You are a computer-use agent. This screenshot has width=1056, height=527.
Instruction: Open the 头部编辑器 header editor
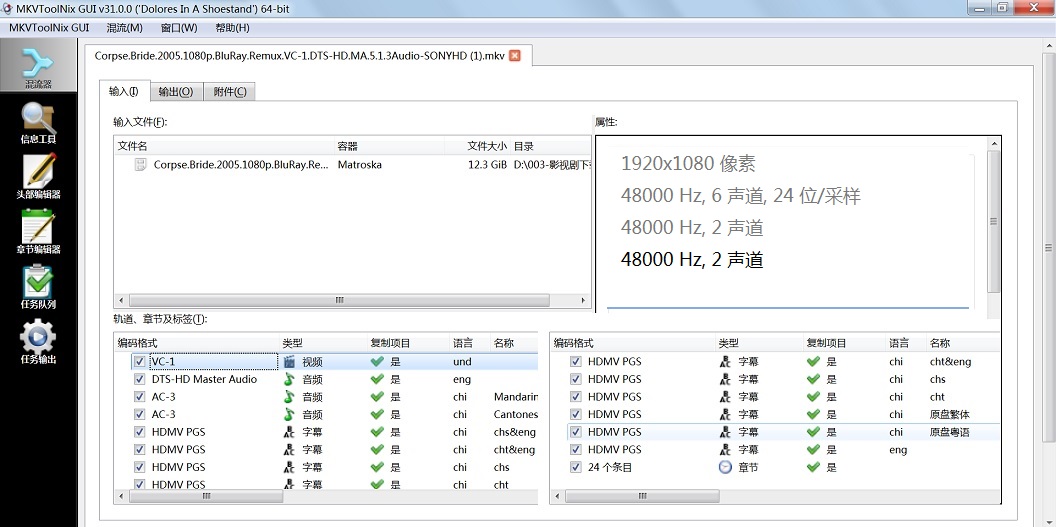click(38, 177)
